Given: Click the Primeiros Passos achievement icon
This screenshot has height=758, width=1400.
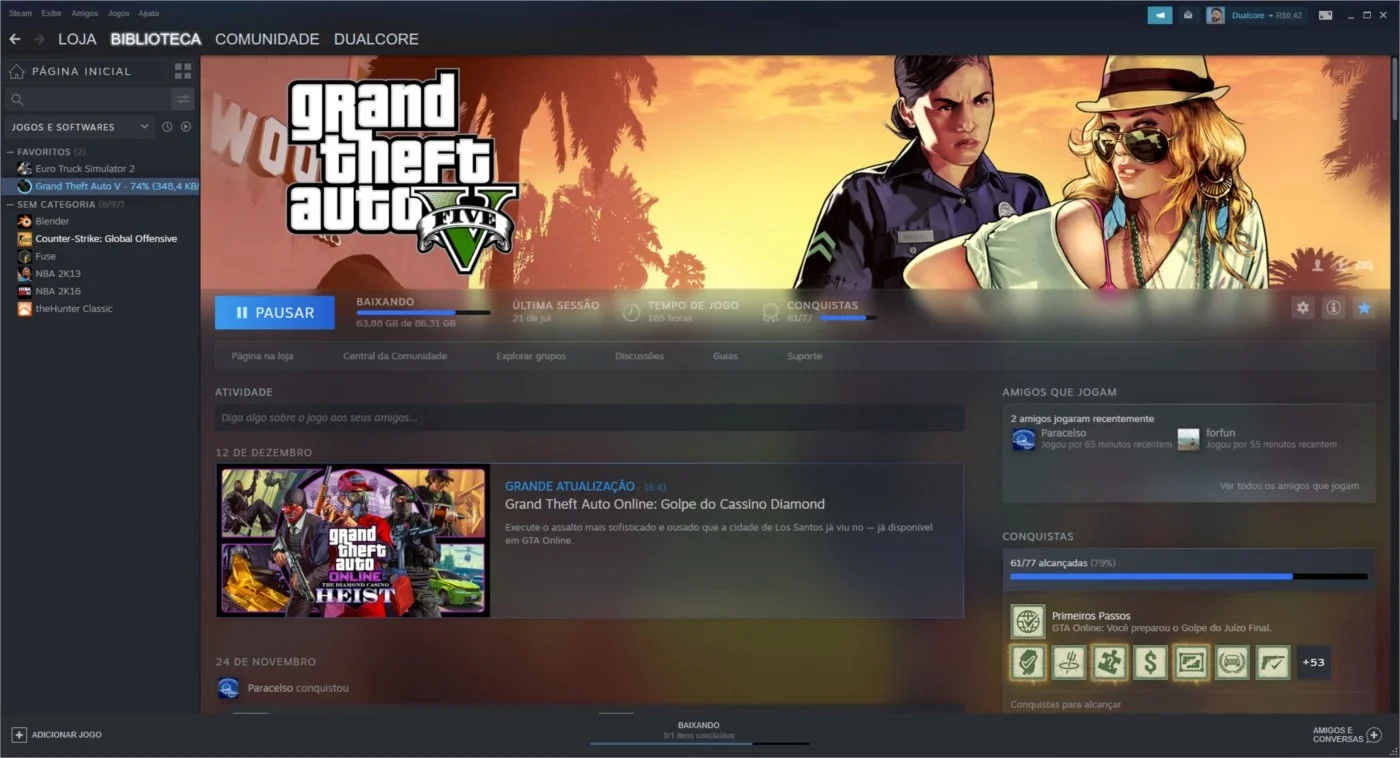Looking at the screenshot, I should click(1028, 621).
